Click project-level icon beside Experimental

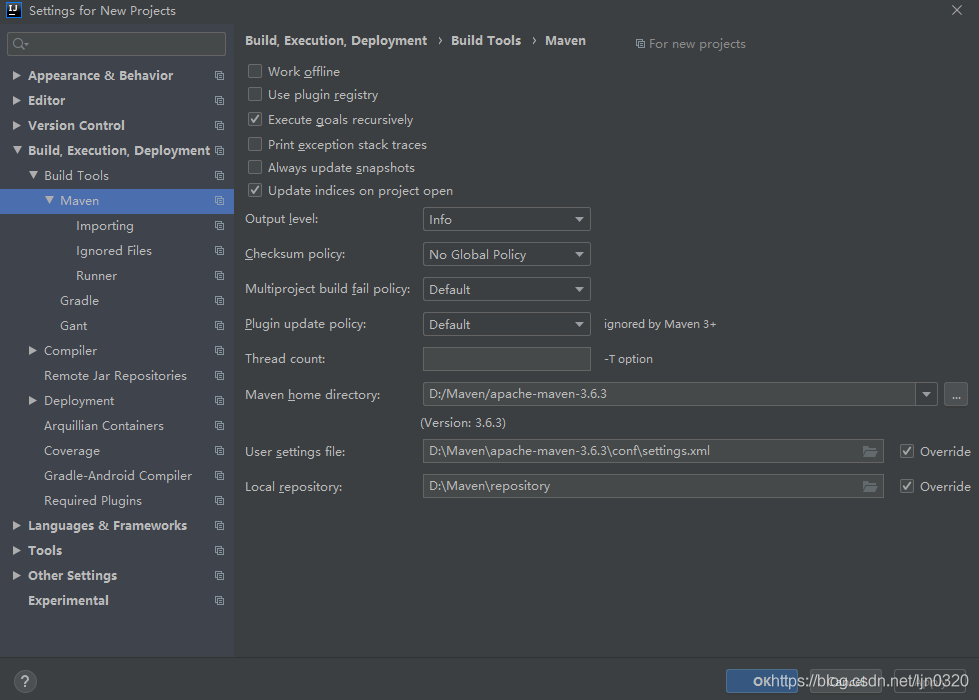(x=219, y=601)
